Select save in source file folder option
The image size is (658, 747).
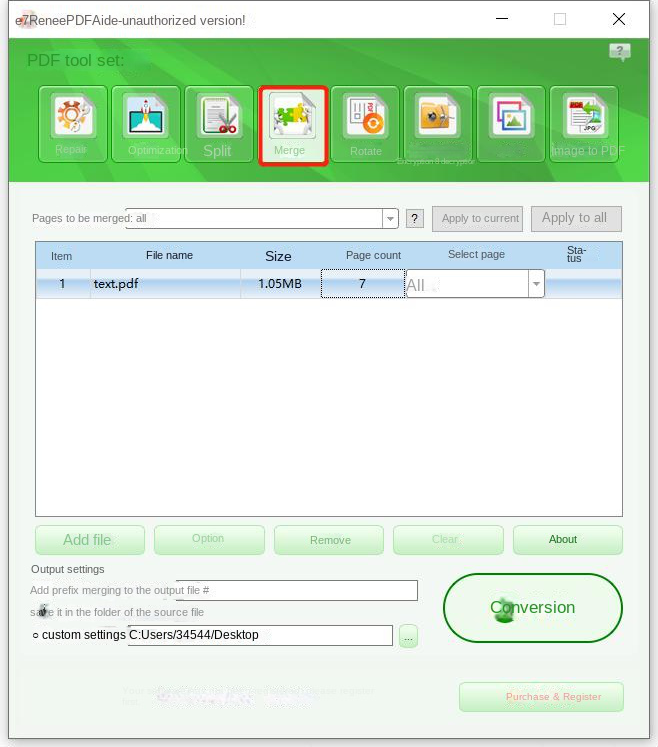42,611
